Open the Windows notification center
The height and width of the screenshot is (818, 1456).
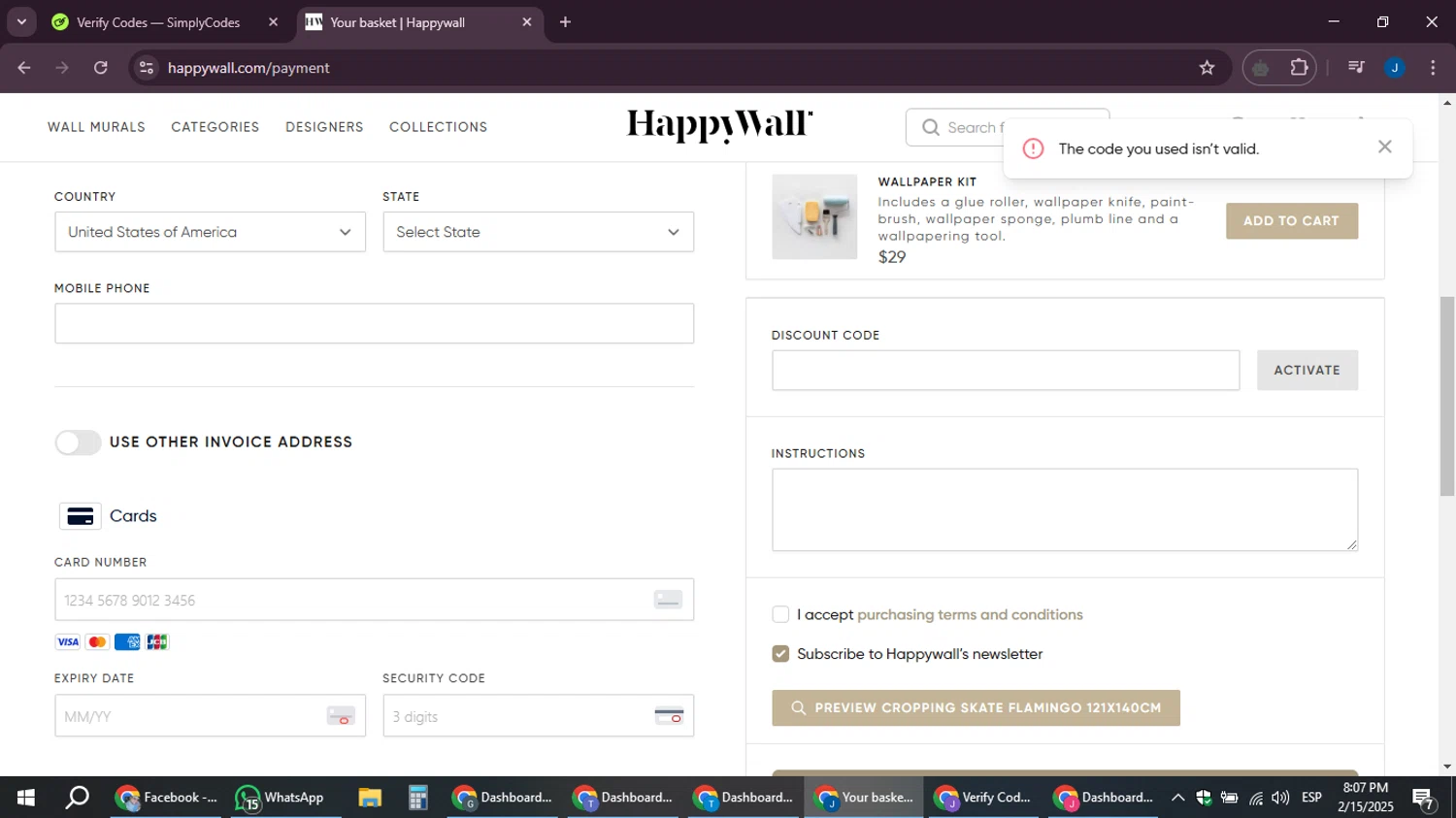pos(1424,799)
